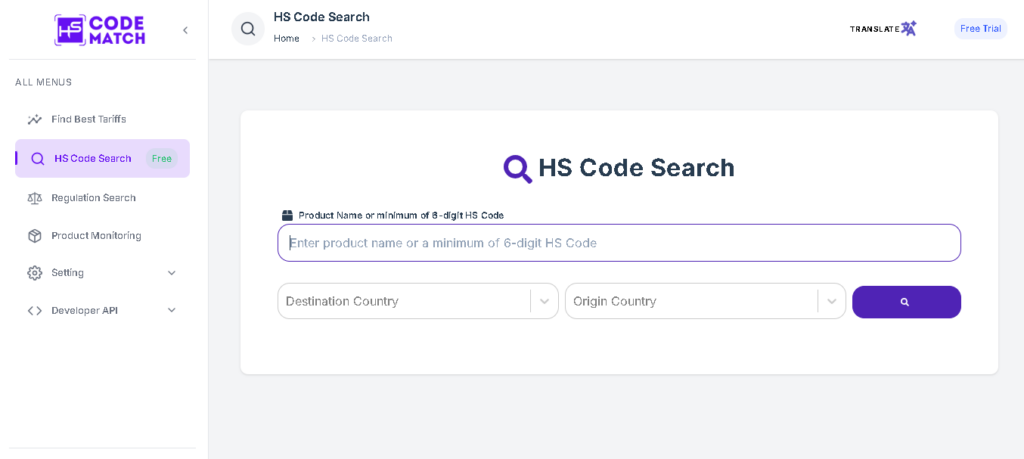Image resolution: width=1024 pixels, height=459 pixels.
Task: Click the Find Best Tariffs chart icon
Action: click(35, 119)
